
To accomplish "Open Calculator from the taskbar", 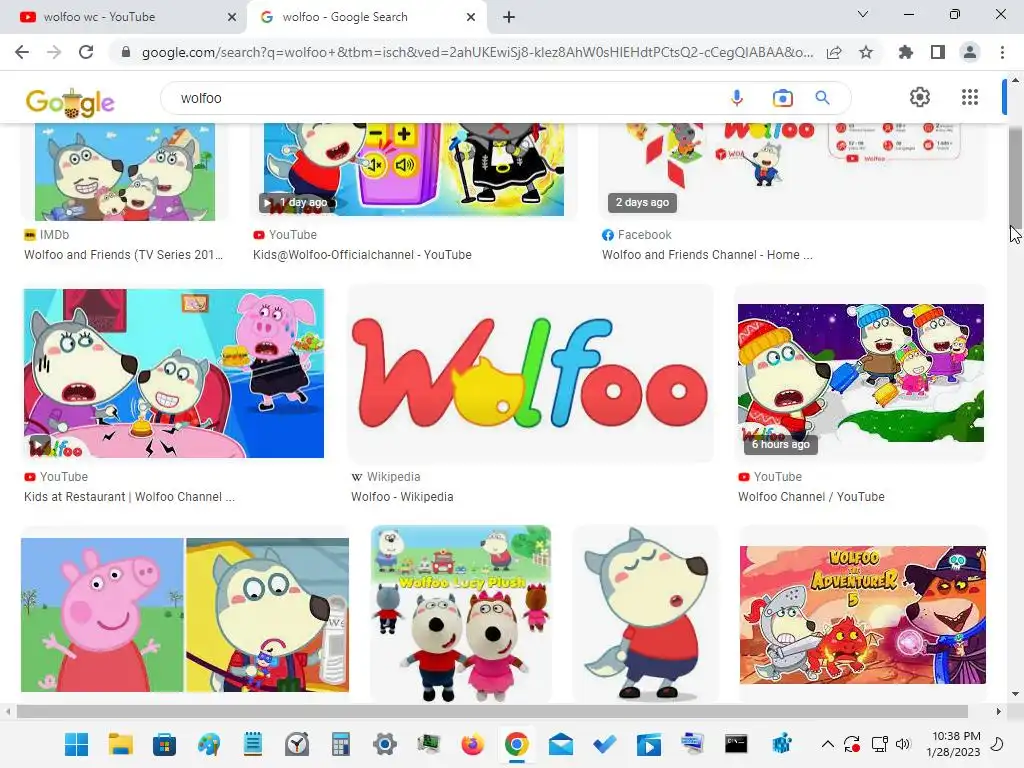I will [x=341, y=744].
